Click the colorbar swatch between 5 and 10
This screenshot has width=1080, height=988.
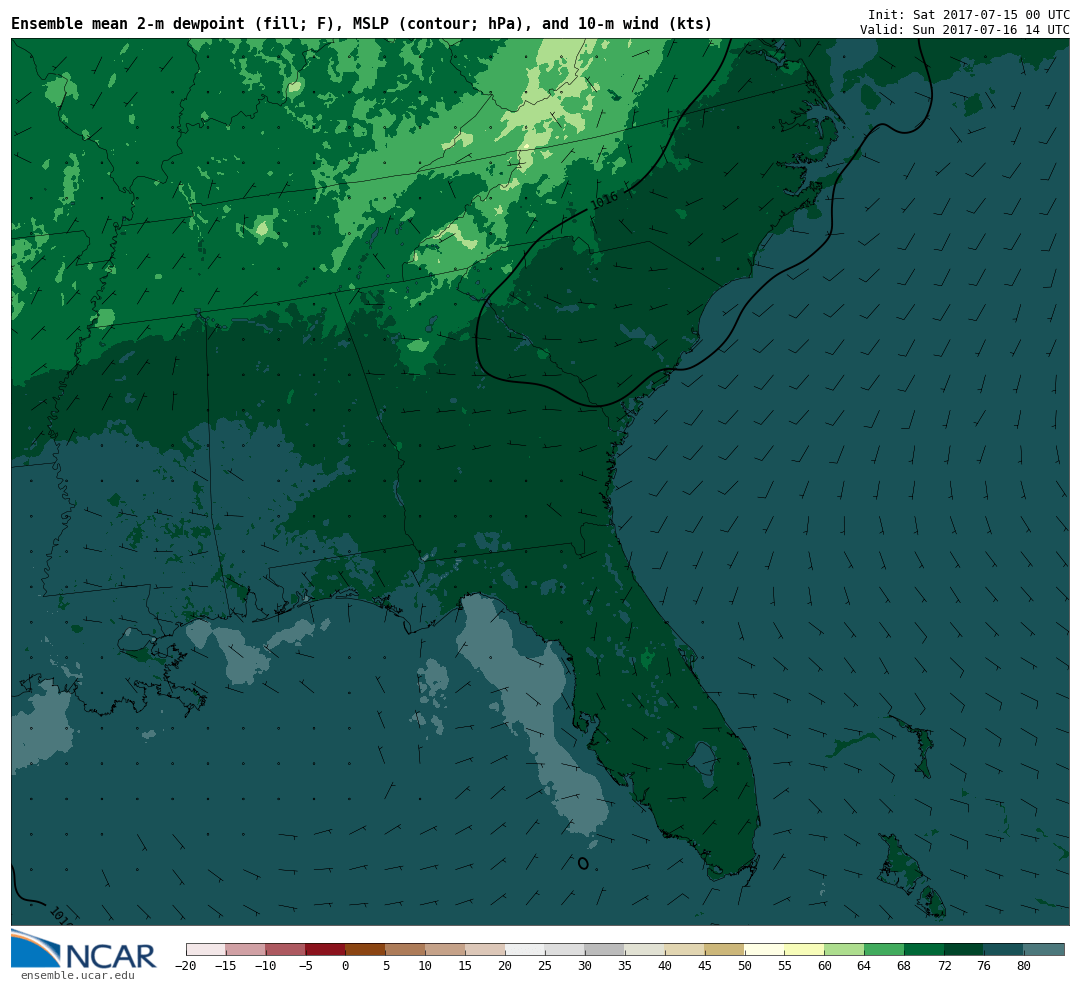406,949
